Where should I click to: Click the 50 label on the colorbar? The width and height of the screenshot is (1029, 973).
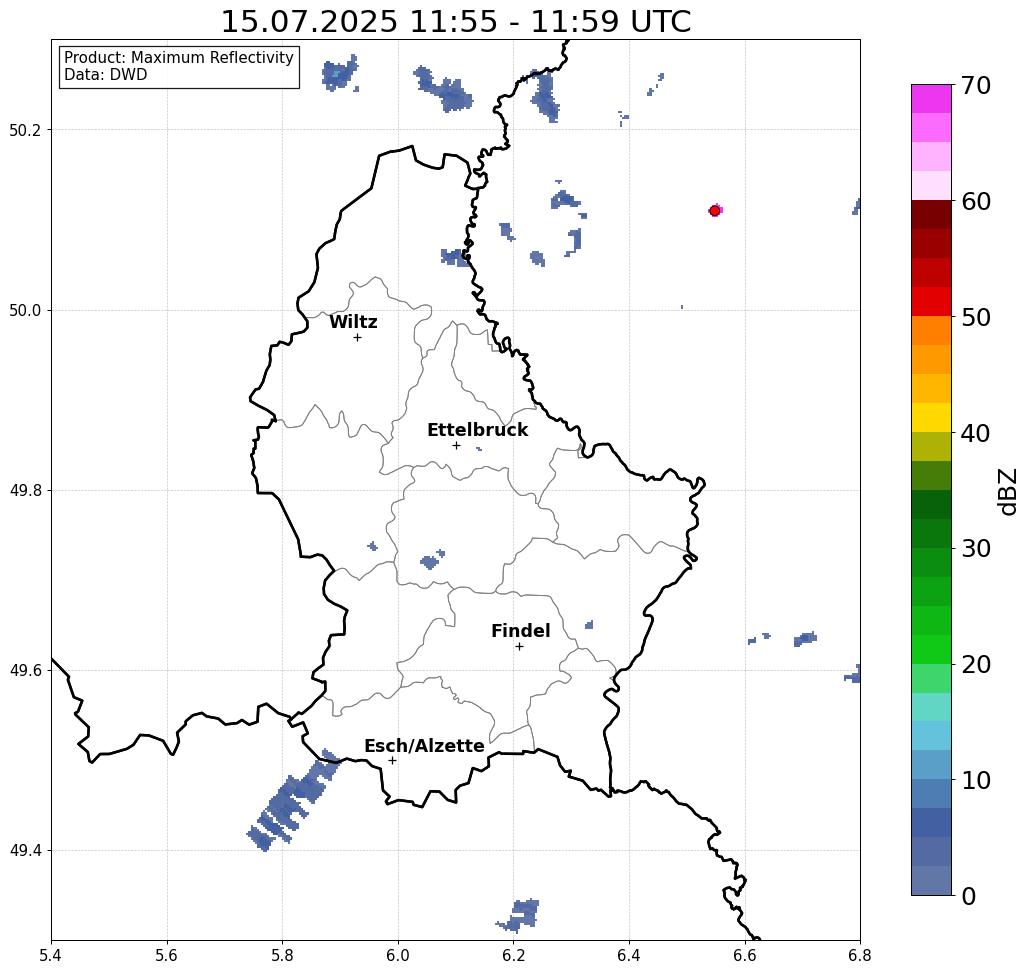pos(975,318)
